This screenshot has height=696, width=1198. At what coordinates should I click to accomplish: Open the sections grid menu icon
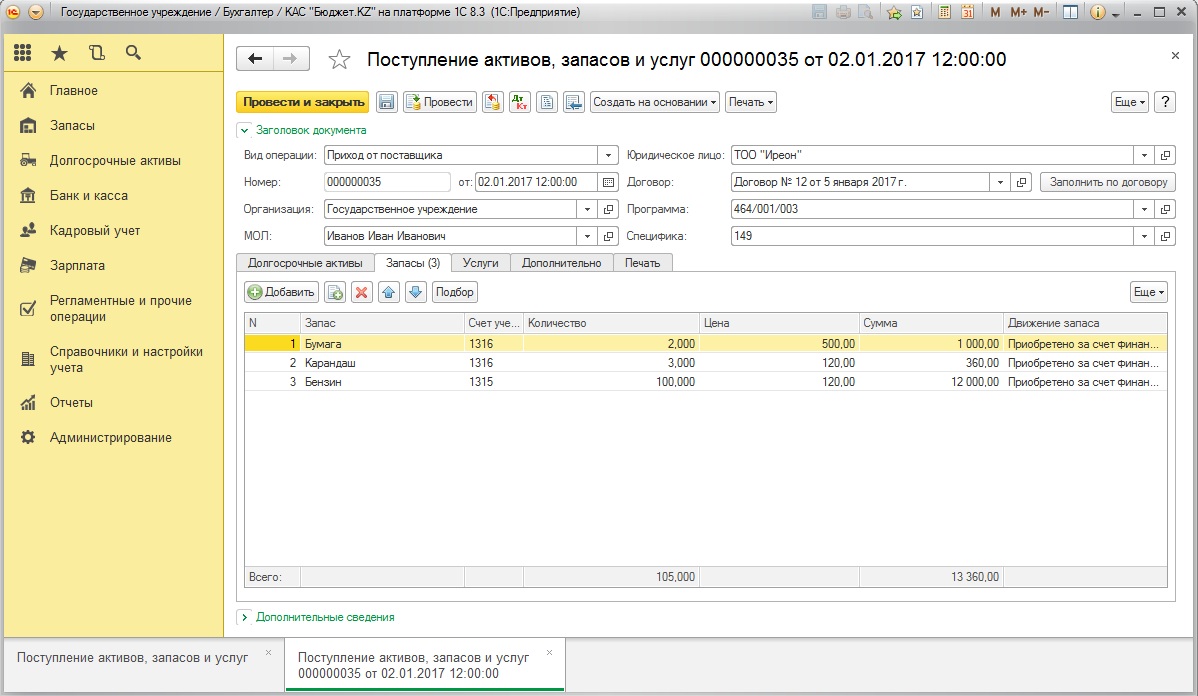[23, 53]
